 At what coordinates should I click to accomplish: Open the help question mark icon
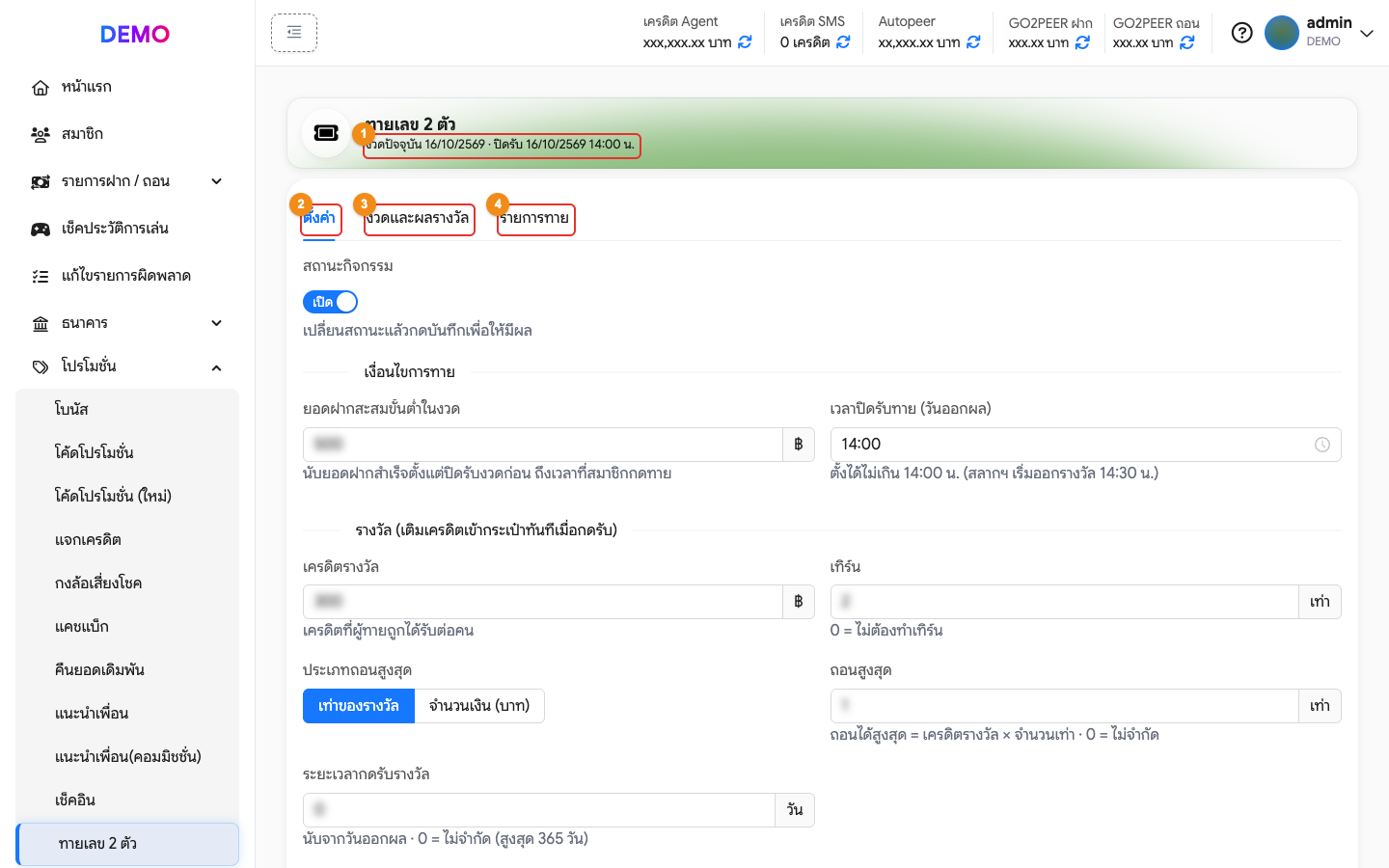tap(1242, 33)
